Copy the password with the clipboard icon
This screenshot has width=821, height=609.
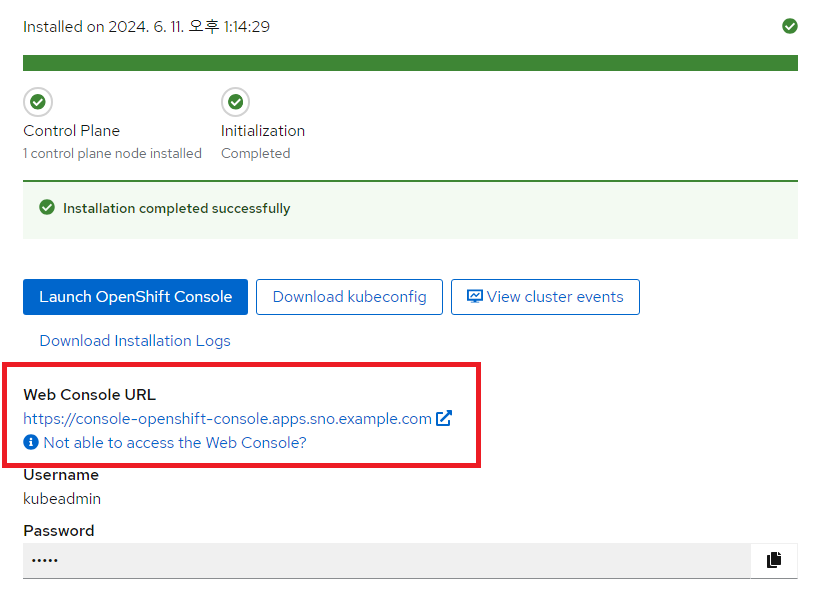coord(774,560)
